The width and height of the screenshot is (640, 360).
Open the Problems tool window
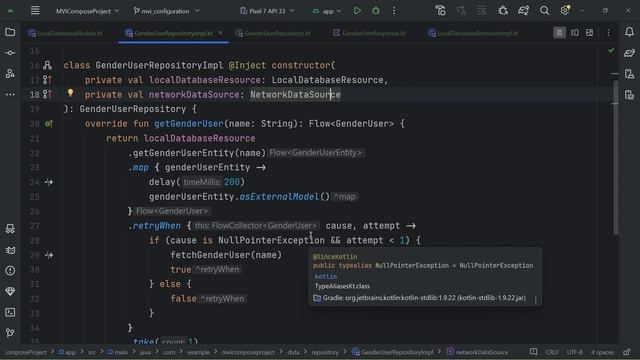tap(10, 271)
